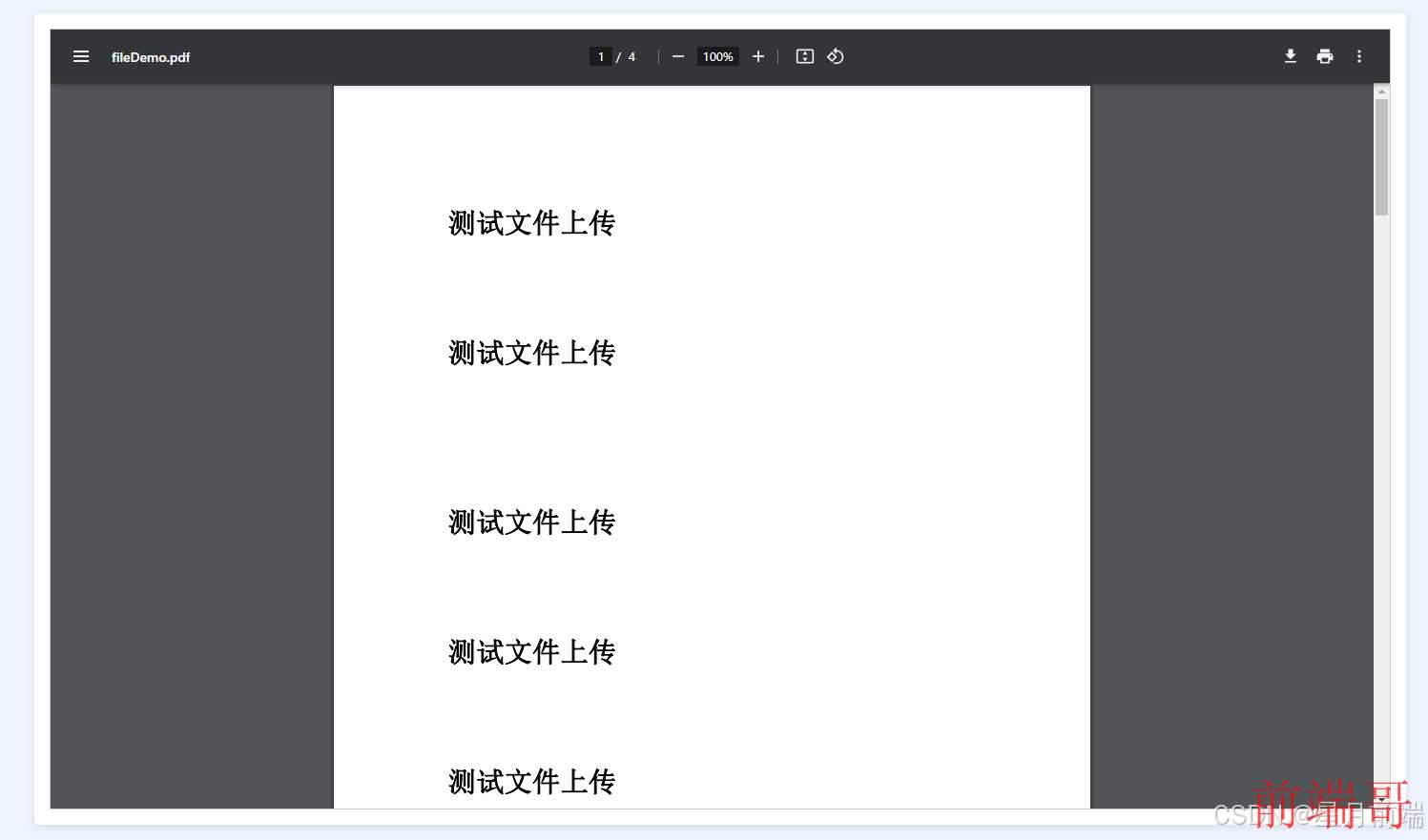Screen dimensions: 1428x840
Task: Open the more actions three-dot menu
Action: [1359, 56]
